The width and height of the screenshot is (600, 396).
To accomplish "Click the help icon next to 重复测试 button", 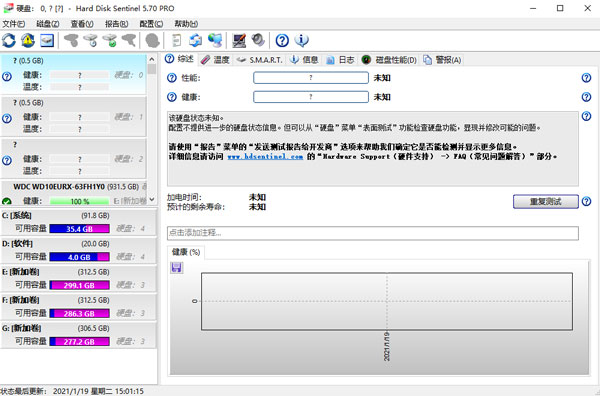I will 586,201.
